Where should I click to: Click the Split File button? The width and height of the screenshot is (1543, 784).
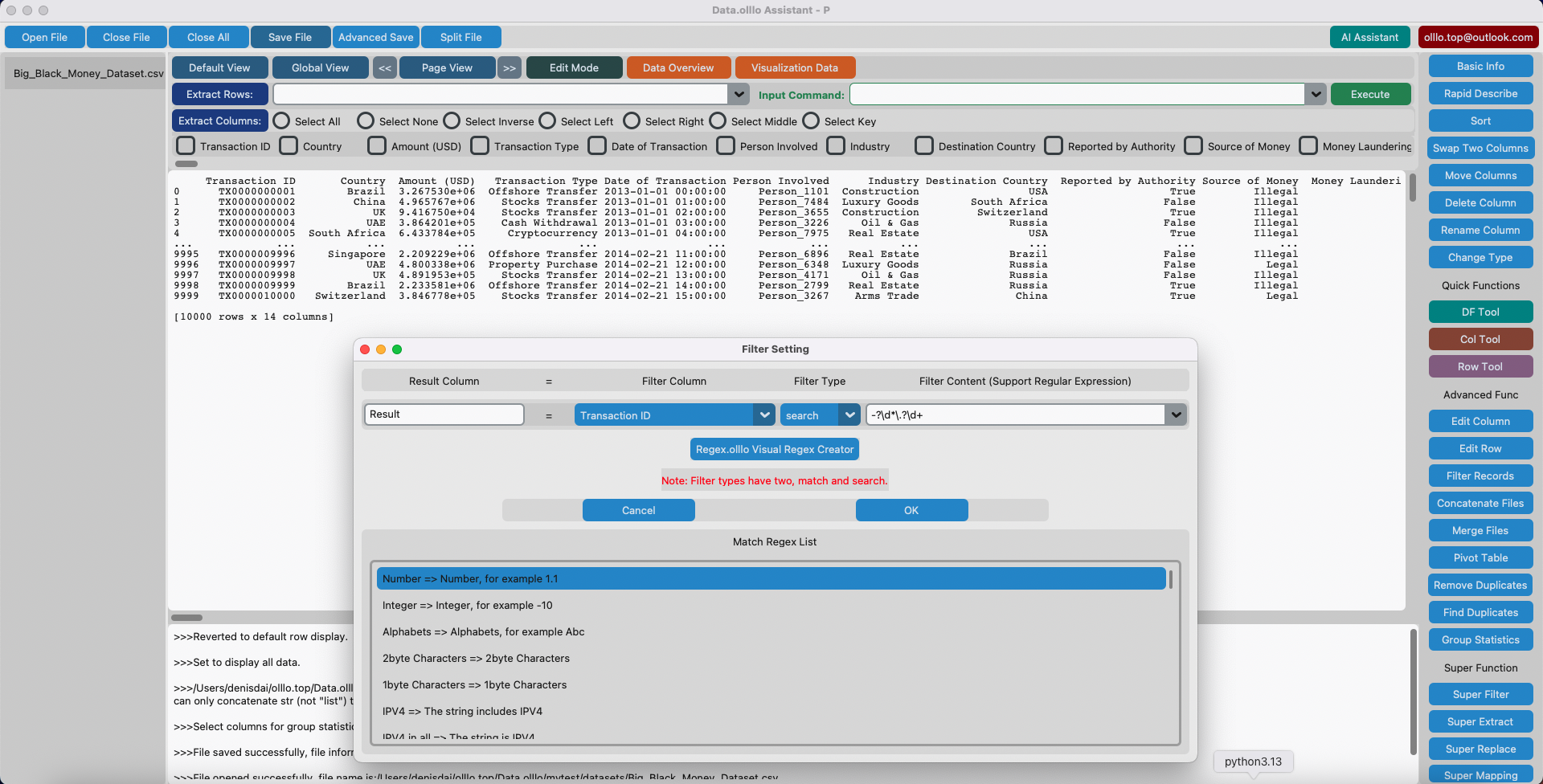pos(460,37)
